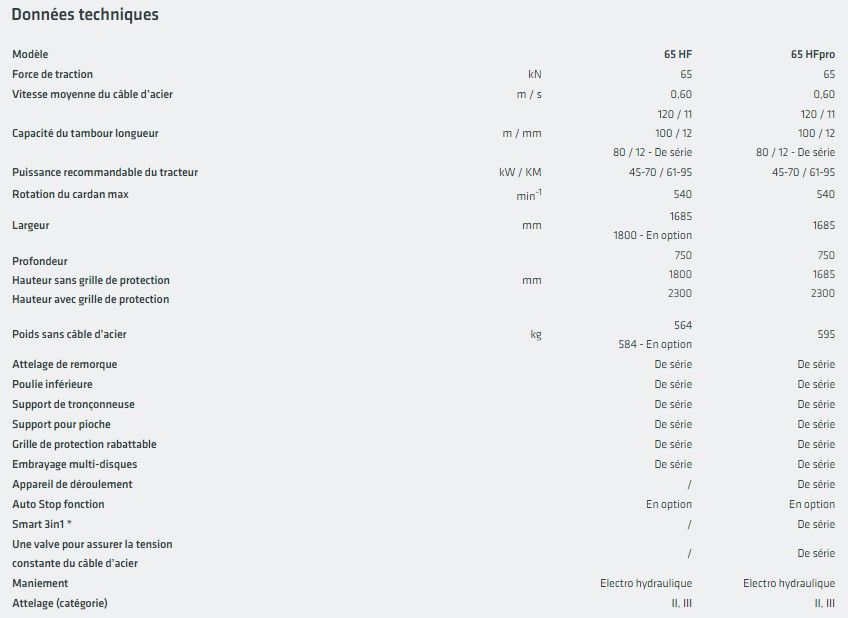Click the "Support de tronçonneuse" label
The height and width of the screenshot is (618, 848).
73,405
